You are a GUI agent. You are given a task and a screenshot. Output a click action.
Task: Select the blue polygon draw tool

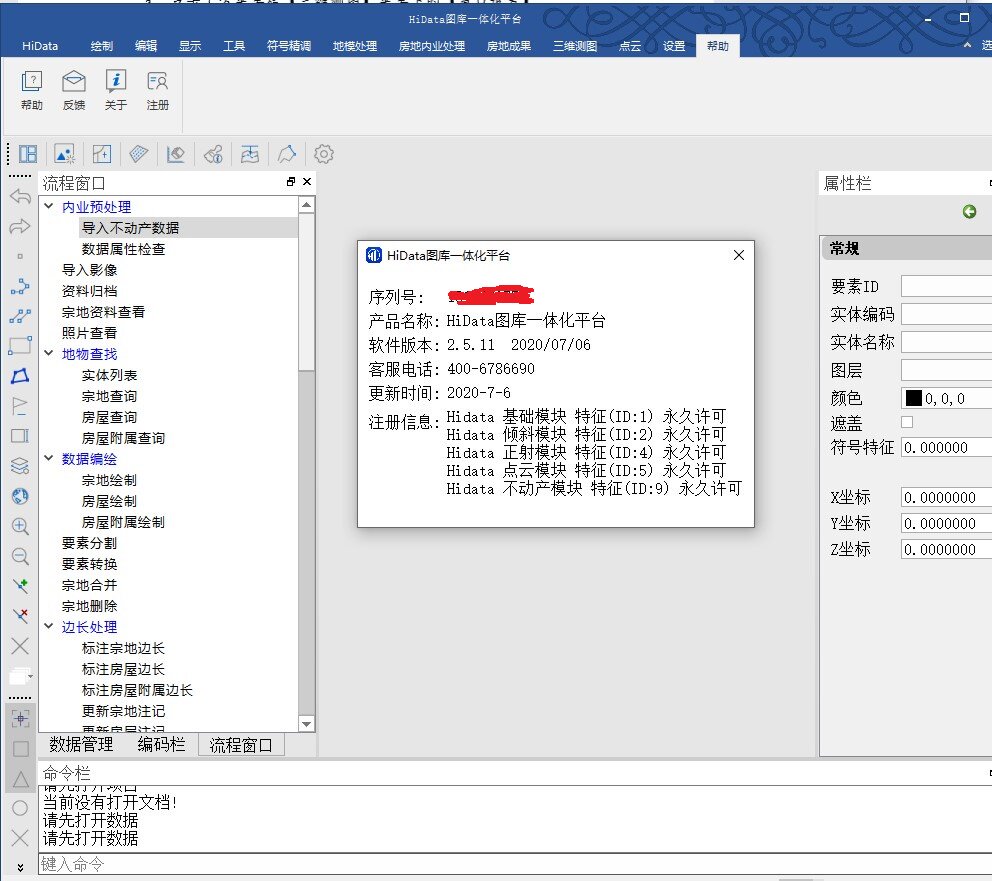point(20,376)
